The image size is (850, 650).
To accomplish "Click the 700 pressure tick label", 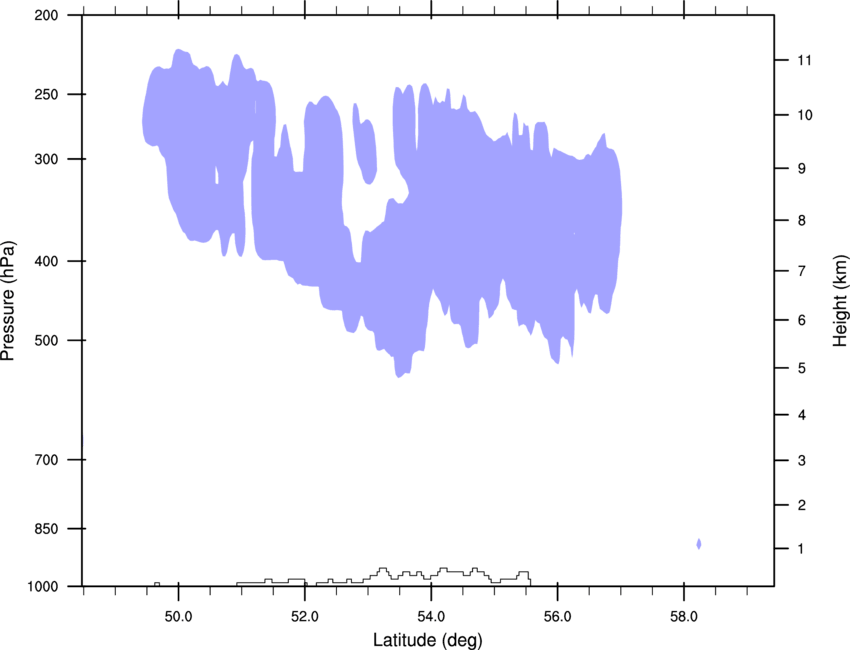I will [x=46, y=460].
